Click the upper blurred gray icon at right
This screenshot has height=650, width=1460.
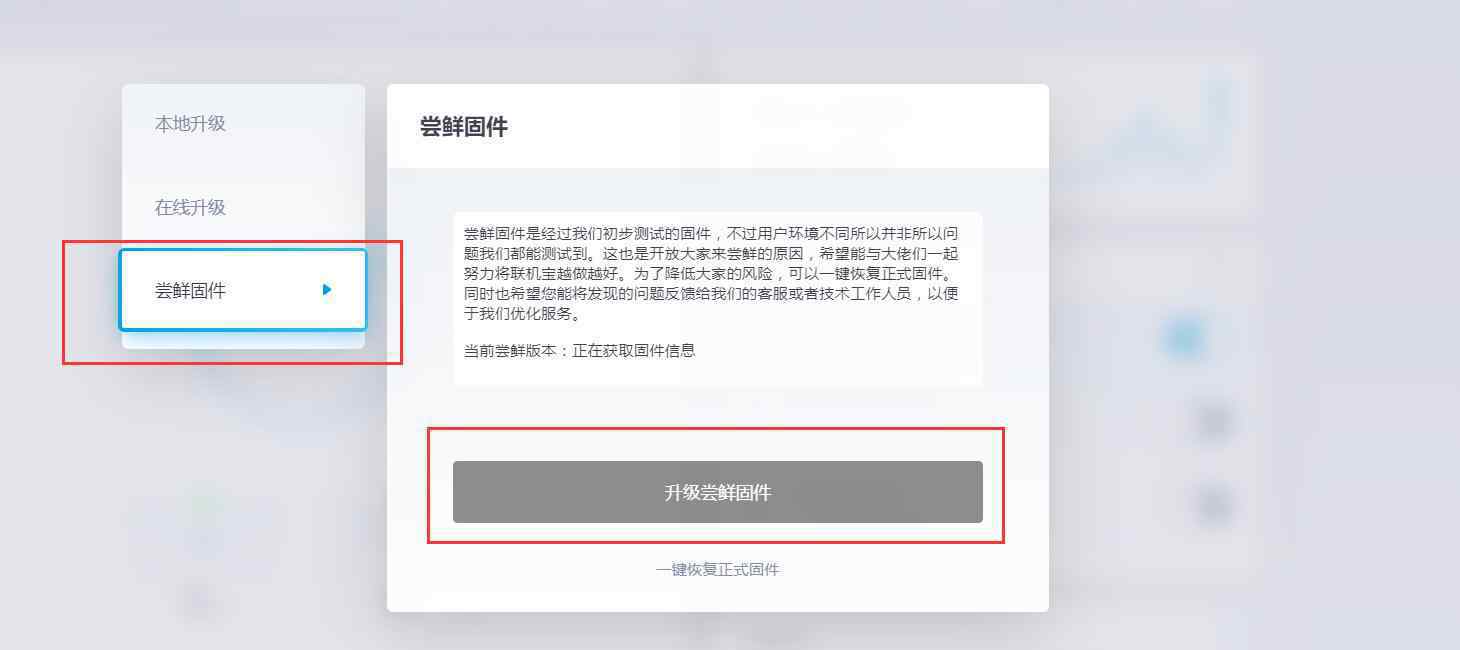tap(1213, 422)
